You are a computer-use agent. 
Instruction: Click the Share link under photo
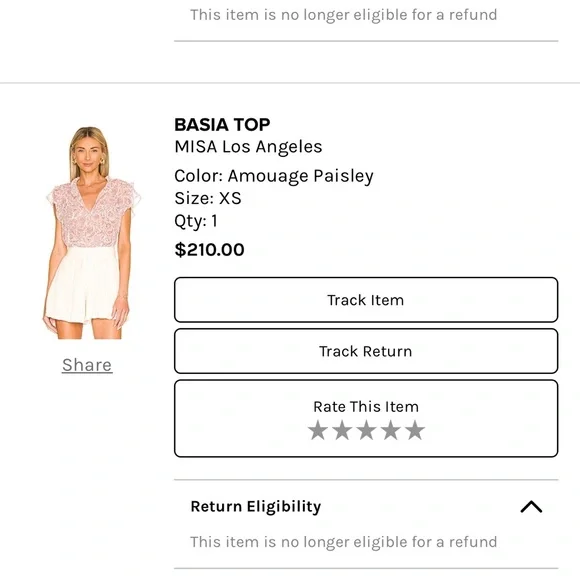(87, 365)
